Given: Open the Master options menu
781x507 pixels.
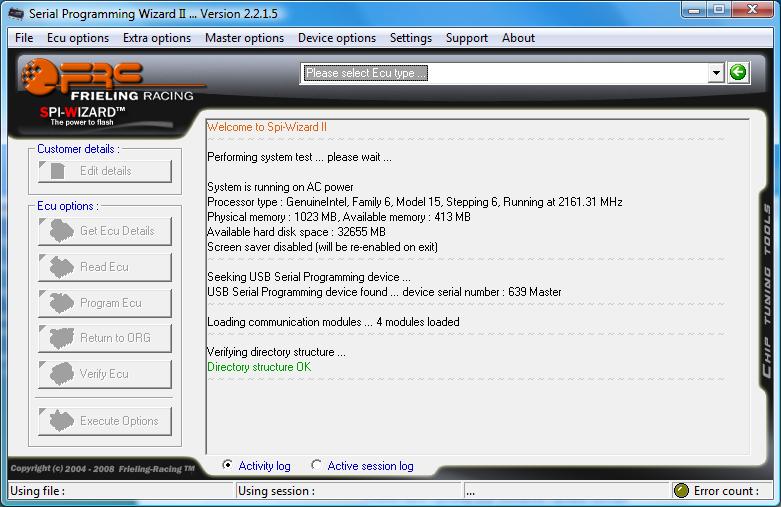Looking at the screenshot, I should [245, 38].
